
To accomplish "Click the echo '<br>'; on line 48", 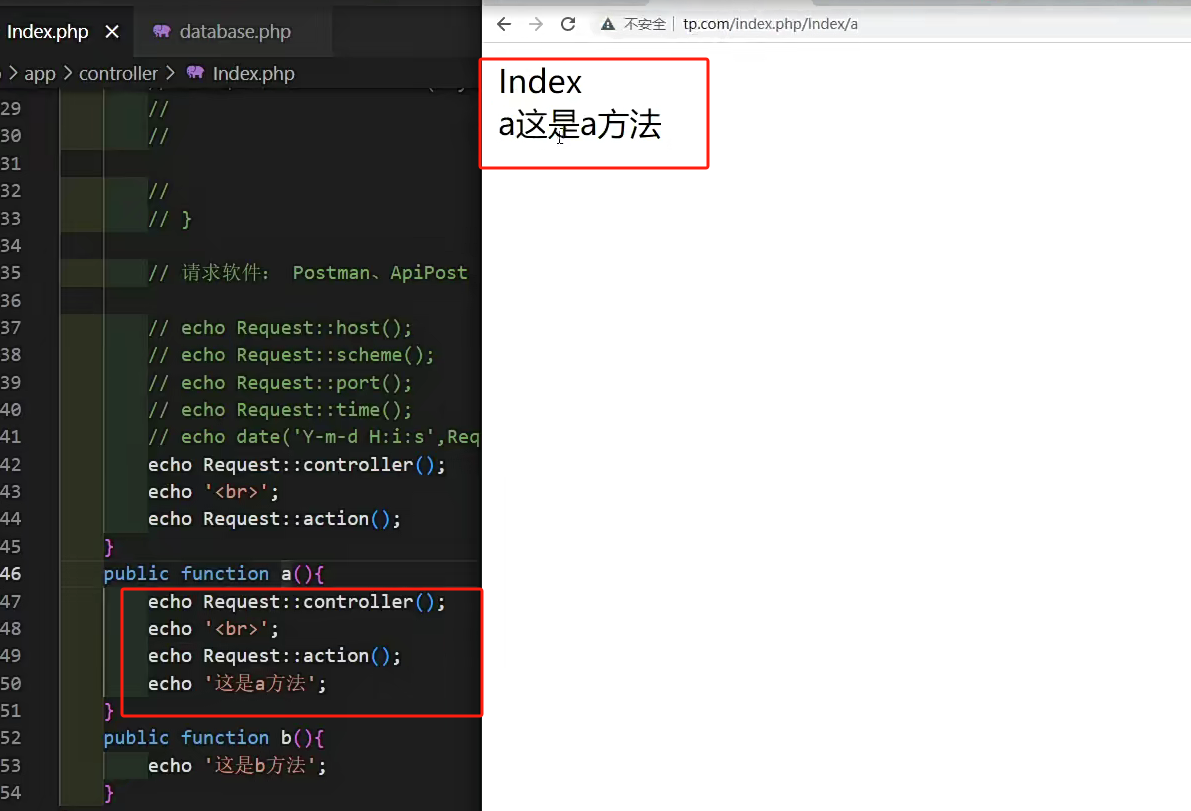I will point(213,629).
